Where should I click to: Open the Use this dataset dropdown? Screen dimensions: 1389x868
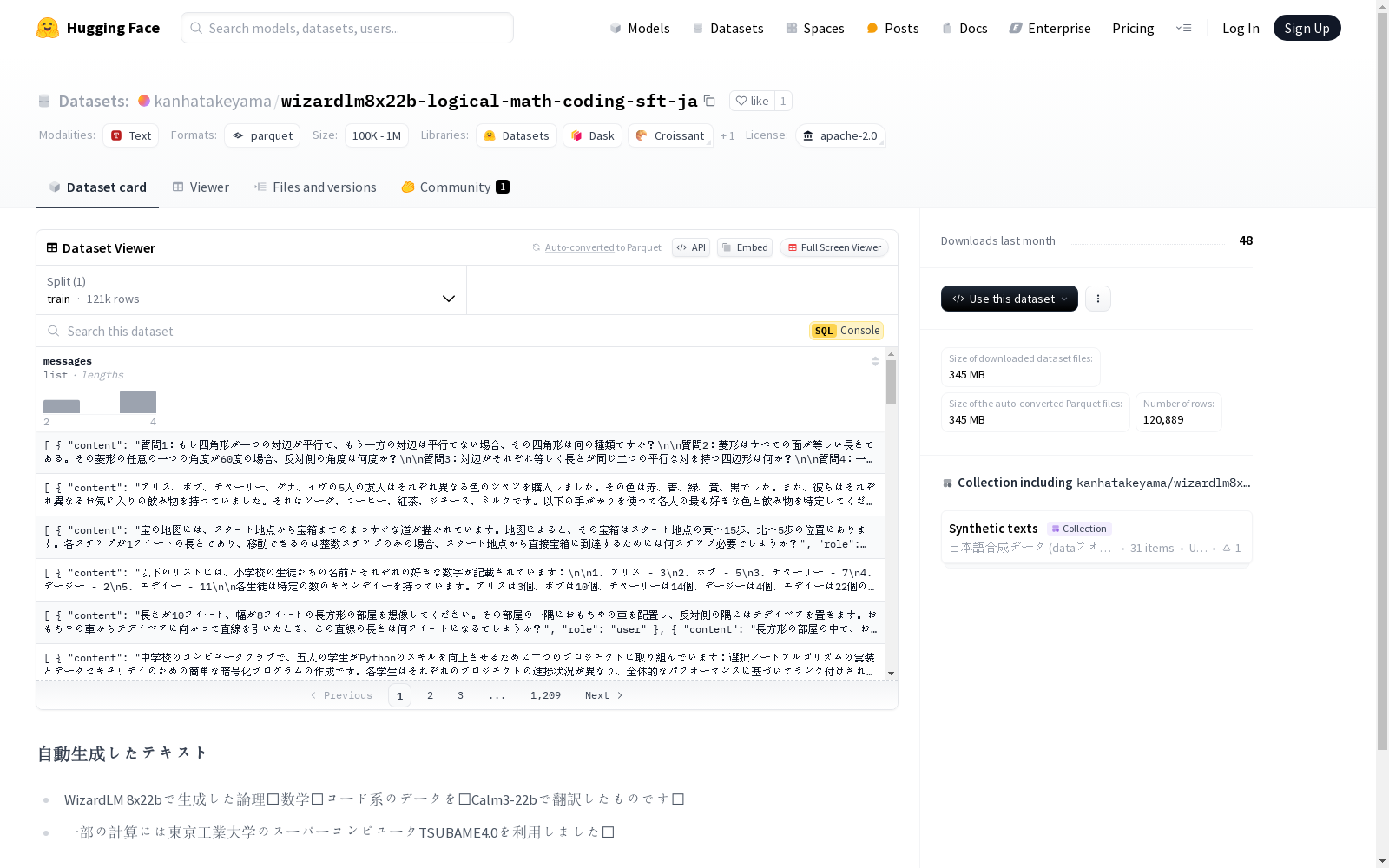[x=1010, y=299]
